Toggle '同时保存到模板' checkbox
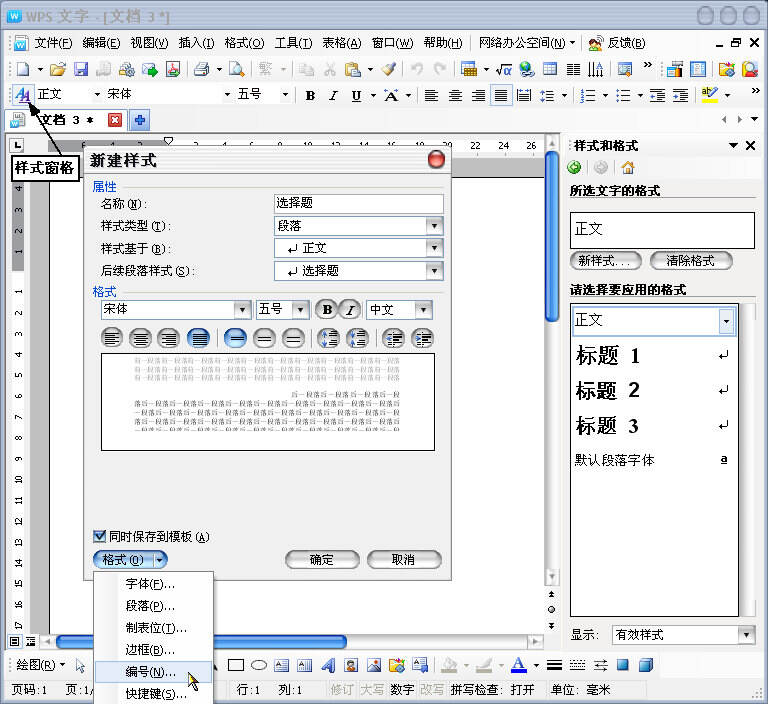Viewport: 768px width, 704px height. (x=100, y=536)
